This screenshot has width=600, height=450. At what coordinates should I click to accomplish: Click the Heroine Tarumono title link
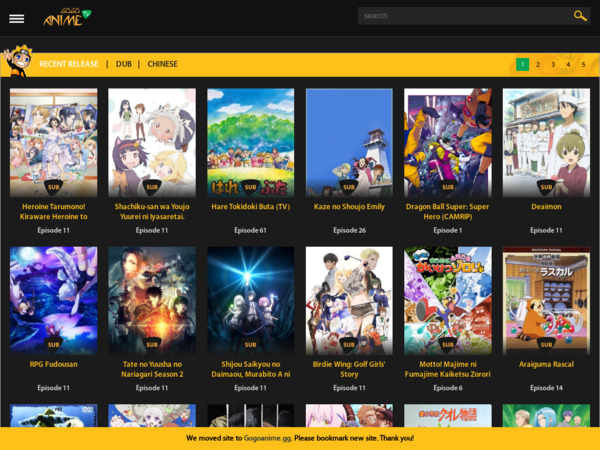coord(54,212)
